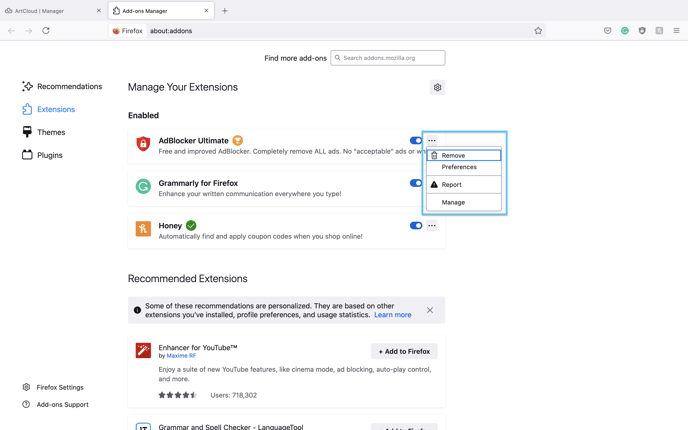Open the Firefox hamburger application menu
This screenshot has width=688, height=430.
point(677,31)
